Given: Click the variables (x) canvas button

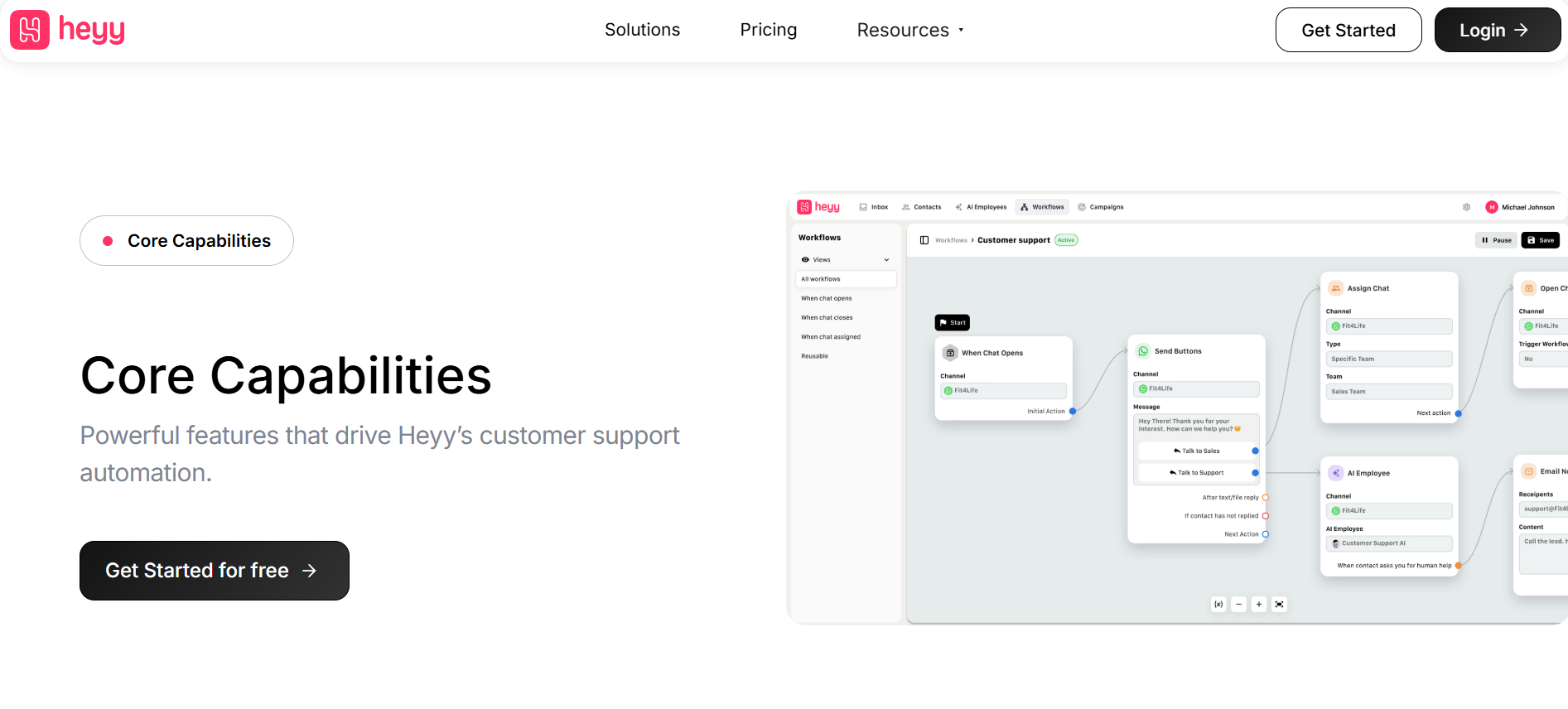Looking at the screenshot, I should coord(1218,605).
